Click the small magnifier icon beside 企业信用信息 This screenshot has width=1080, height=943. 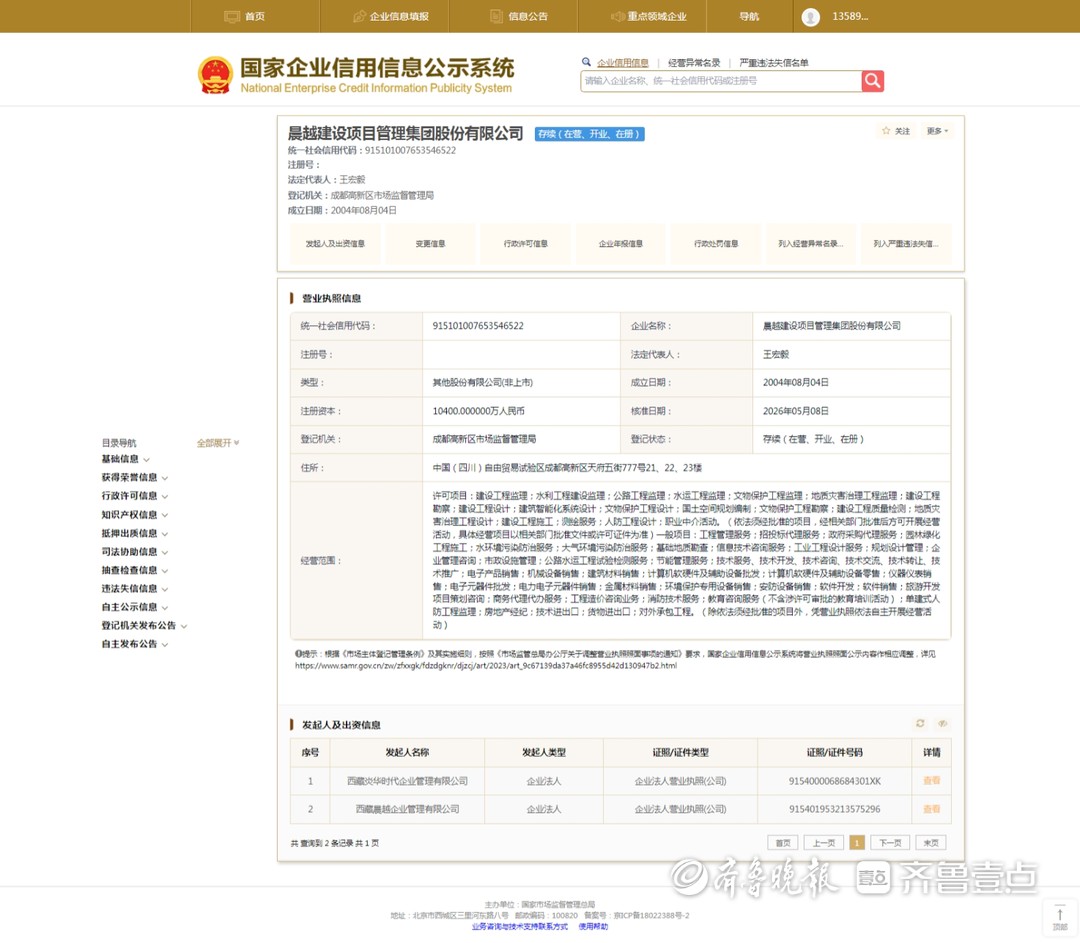(586, 62)
